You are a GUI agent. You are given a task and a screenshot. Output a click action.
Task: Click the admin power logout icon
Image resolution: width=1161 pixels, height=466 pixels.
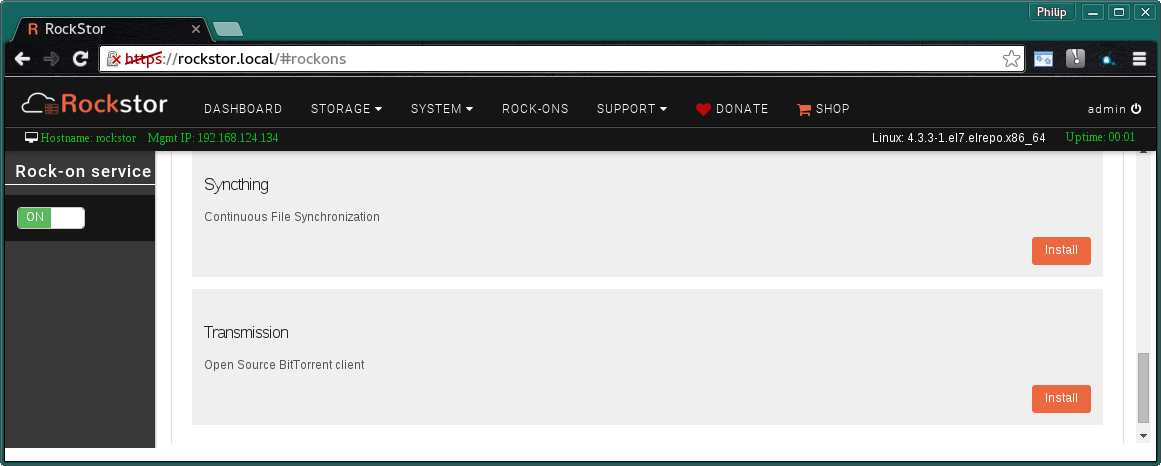click(x=1136, y=109)
